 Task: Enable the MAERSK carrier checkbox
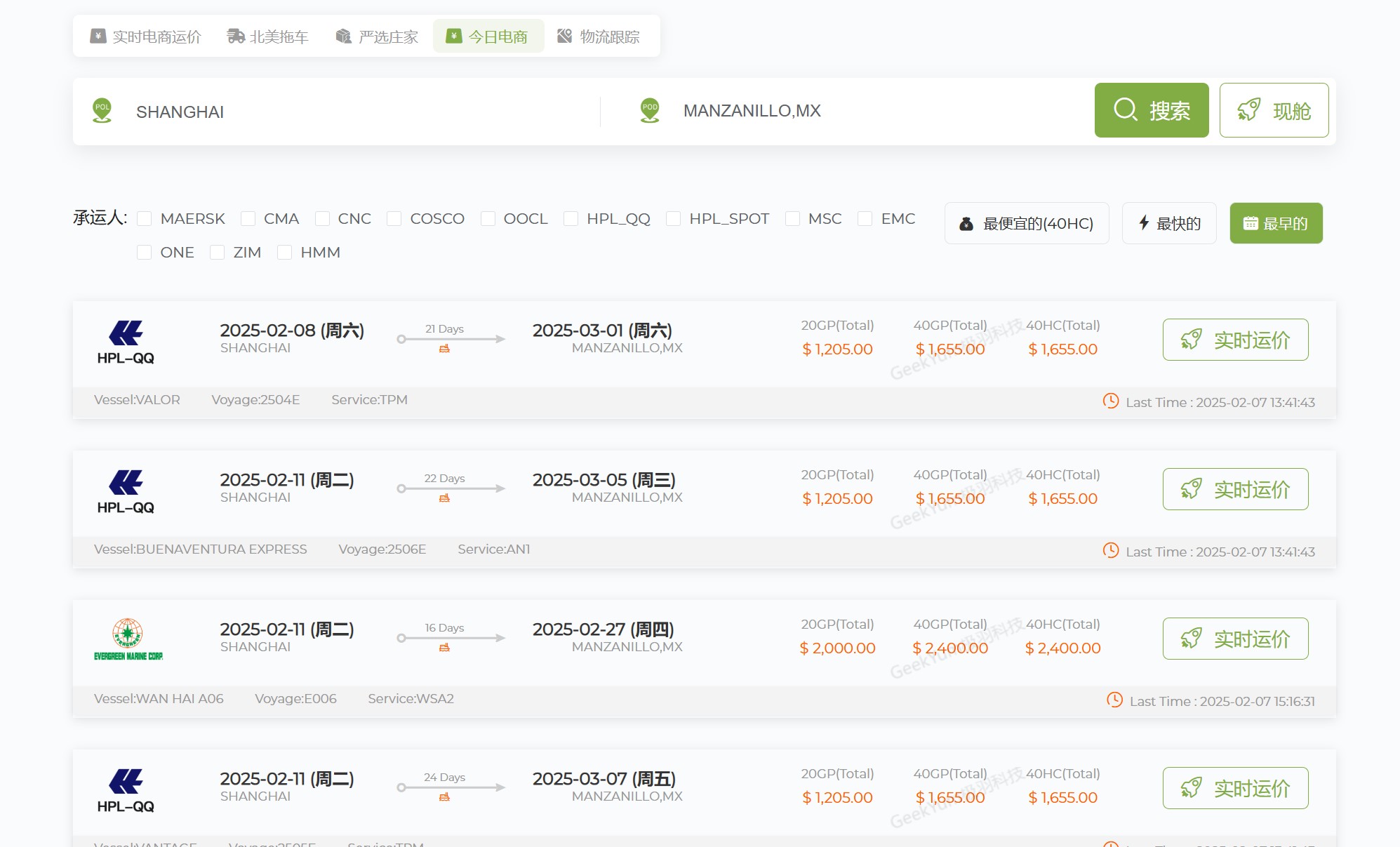click(x=145, y=219)
